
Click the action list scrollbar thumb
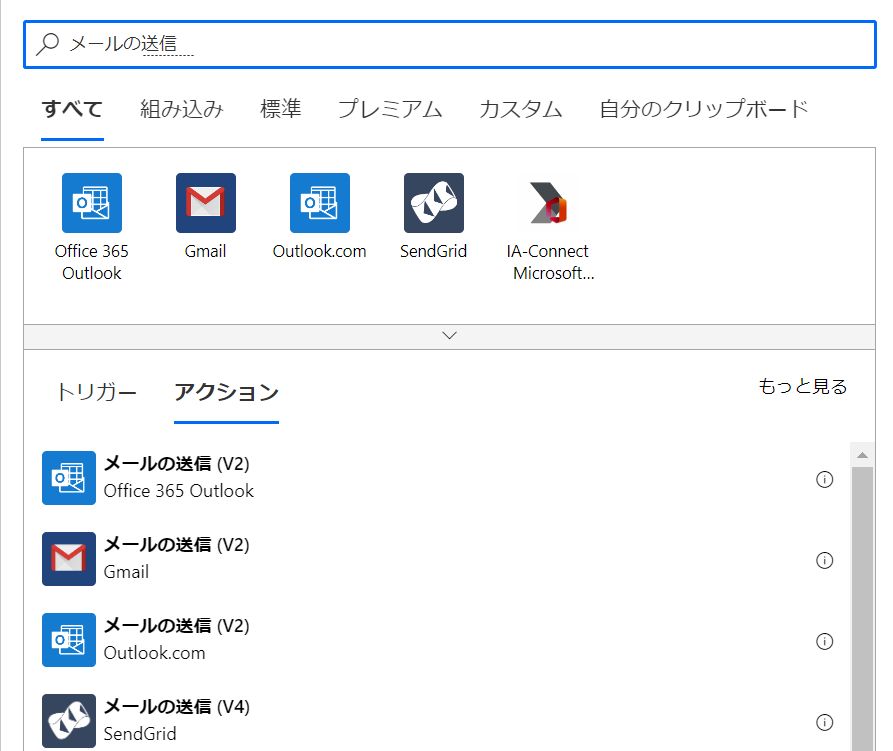click(862, 609)
